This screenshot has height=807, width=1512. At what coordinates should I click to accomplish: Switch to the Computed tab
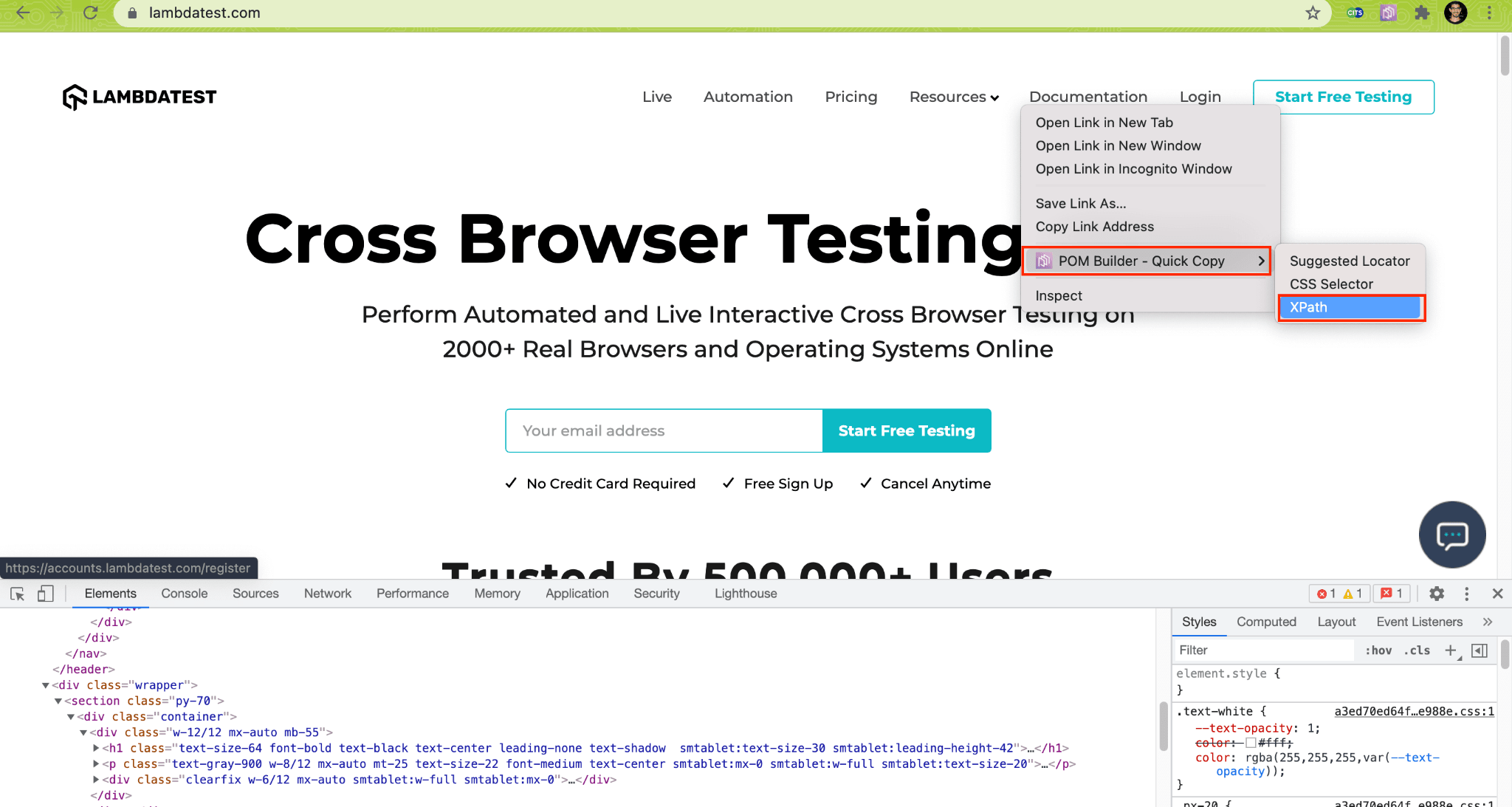pyautogui.click(x=1266, y=621)
